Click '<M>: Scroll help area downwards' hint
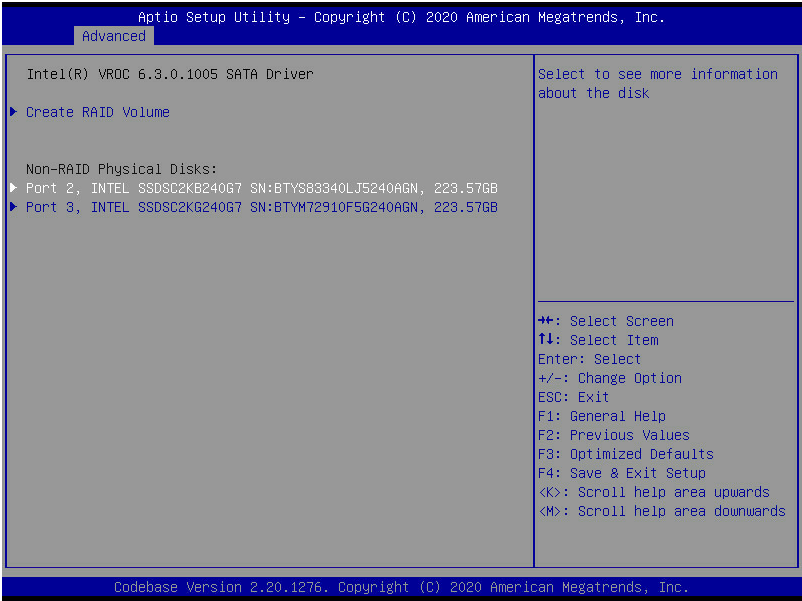Screen dimensions: 802x601 tap(662, 511)
